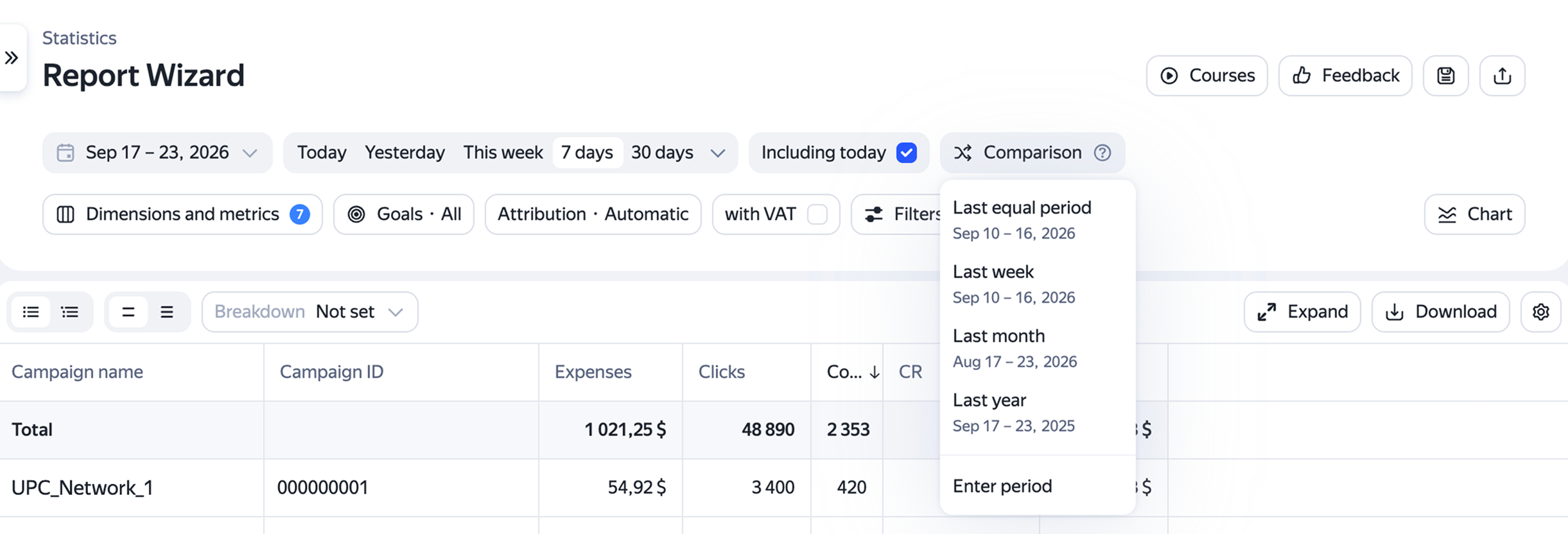Select Last week comparison option
1568x534 pixels.
[x=1038, y=284]
